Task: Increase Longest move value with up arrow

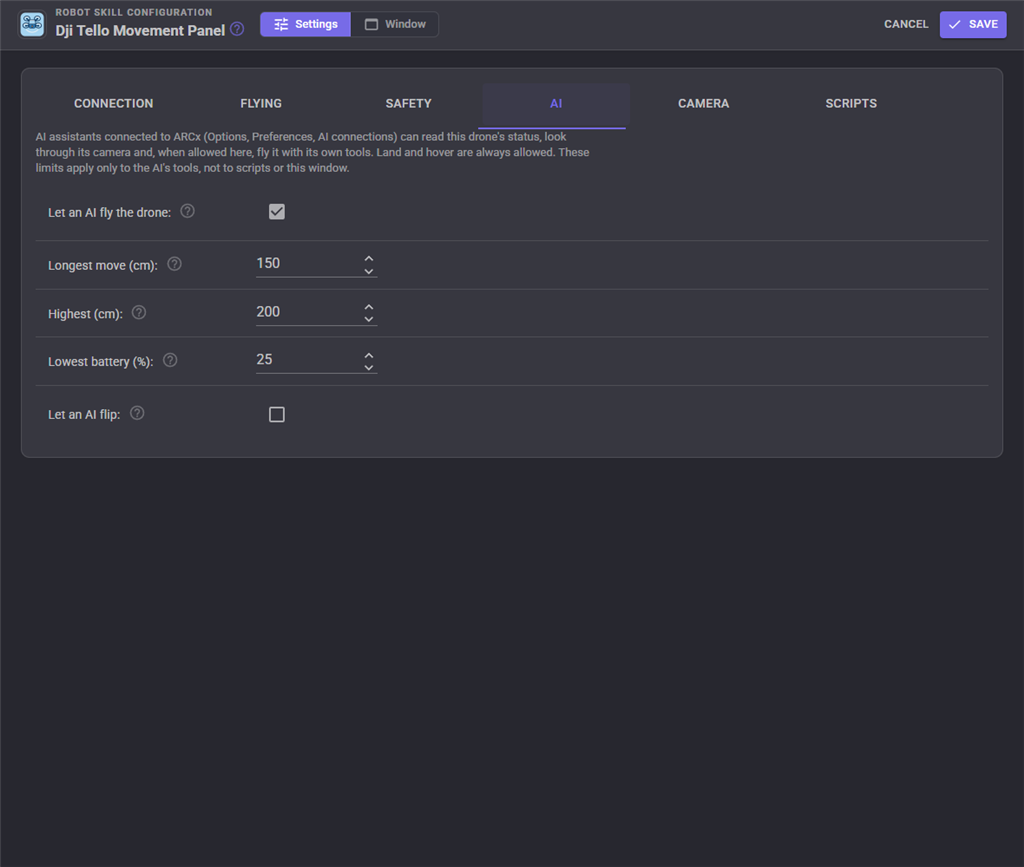Action: click(369, 259)
